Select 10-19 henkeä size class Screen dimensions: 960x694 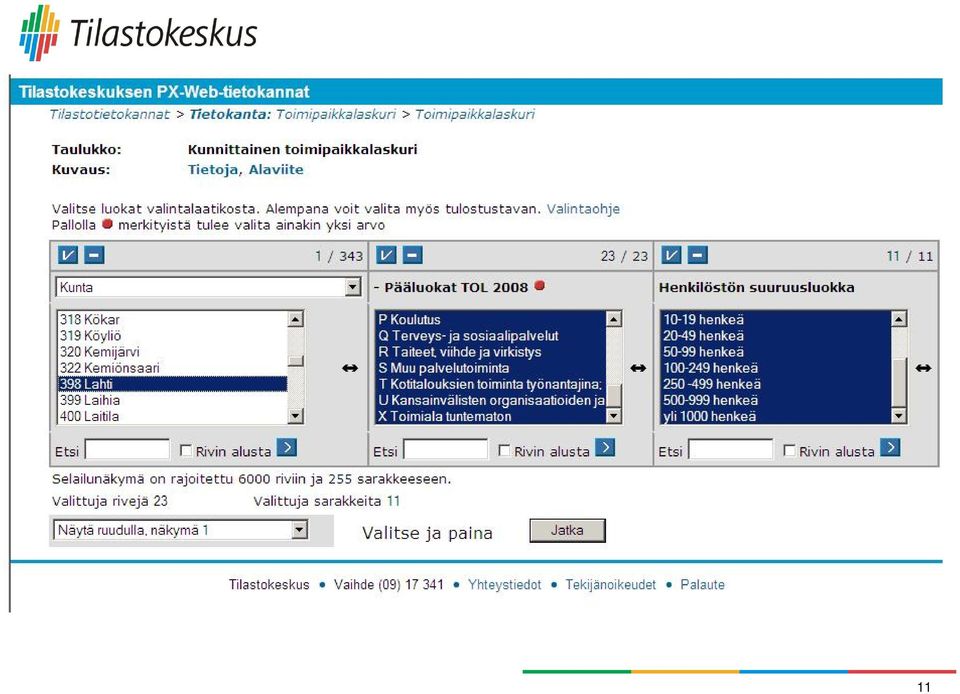click(x=776, y=319)
